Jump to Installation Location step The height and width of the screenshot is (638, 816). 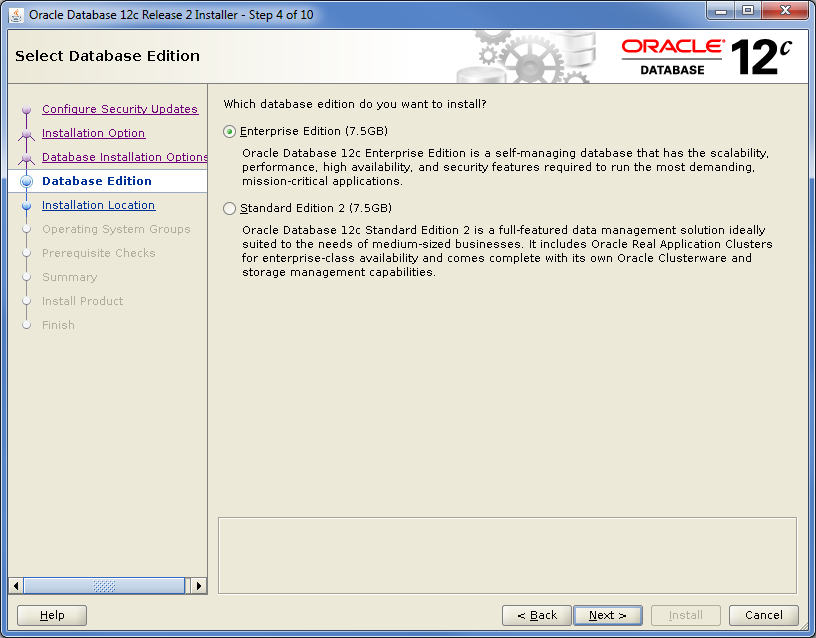98,205
